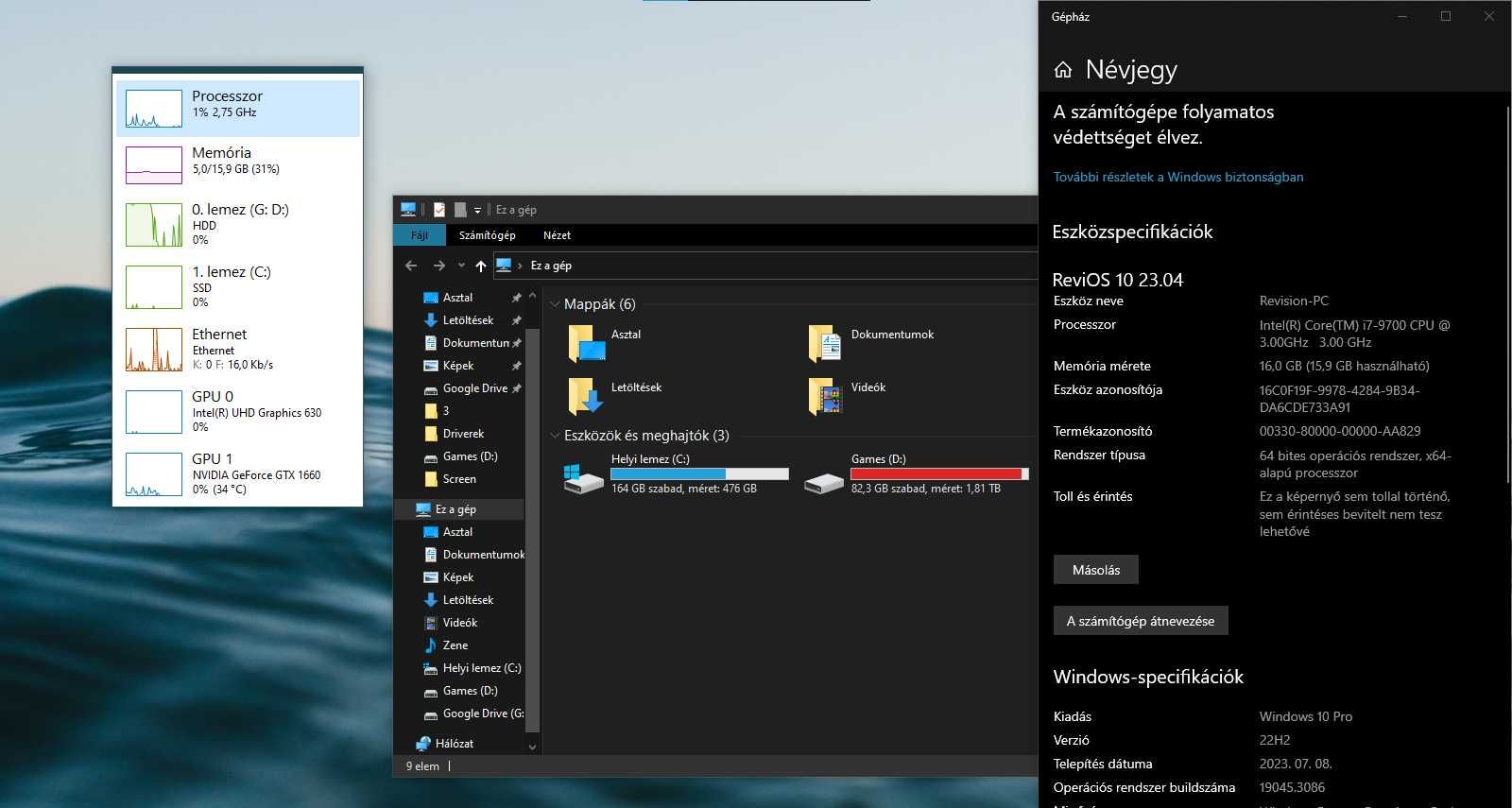
Task: Select Google Drive (G:) in sidebar tree
Action: pyautogui.click(x=483, y=713)
